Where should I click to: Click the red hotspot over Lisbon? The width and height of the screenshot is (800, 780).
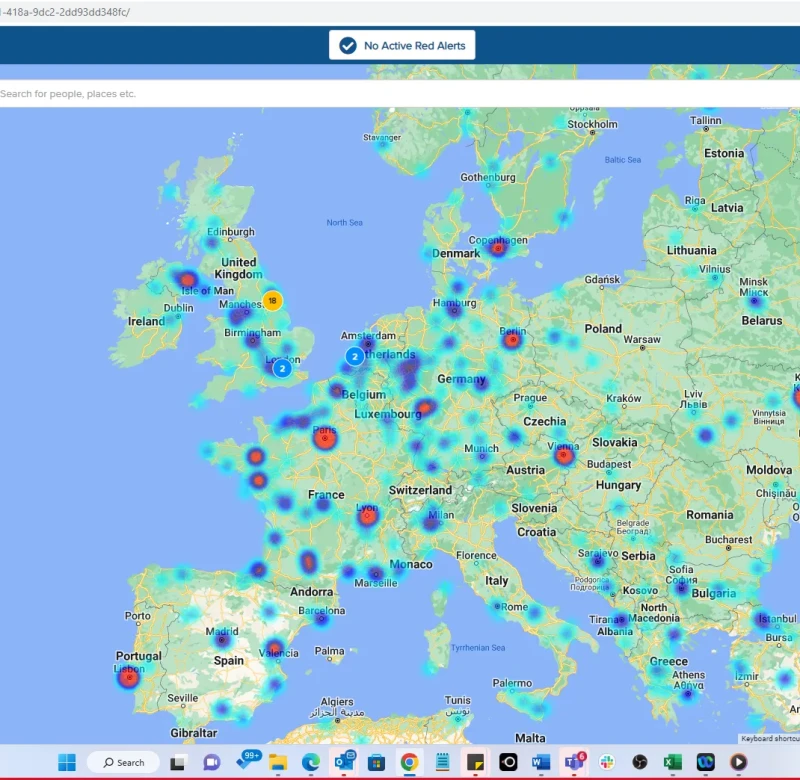[129, 677]
